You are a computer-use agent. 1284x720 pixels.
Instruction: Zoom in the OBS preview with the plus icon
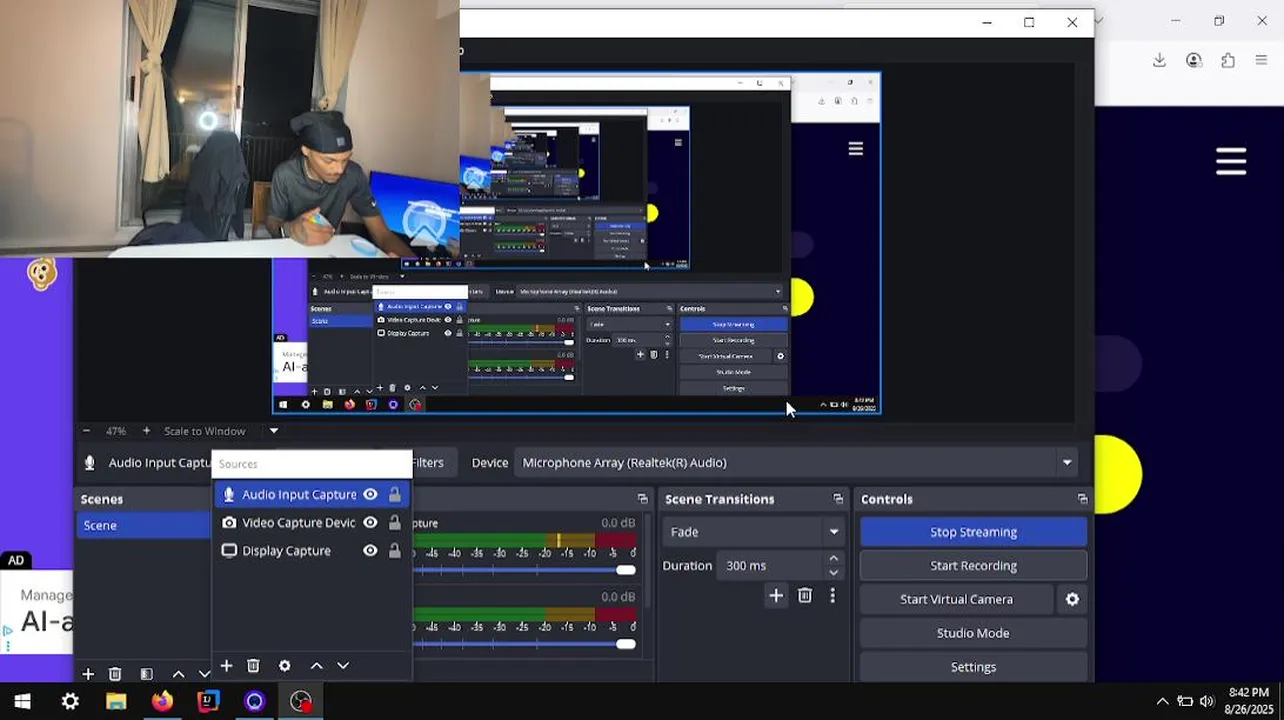[x=146, y=431]
